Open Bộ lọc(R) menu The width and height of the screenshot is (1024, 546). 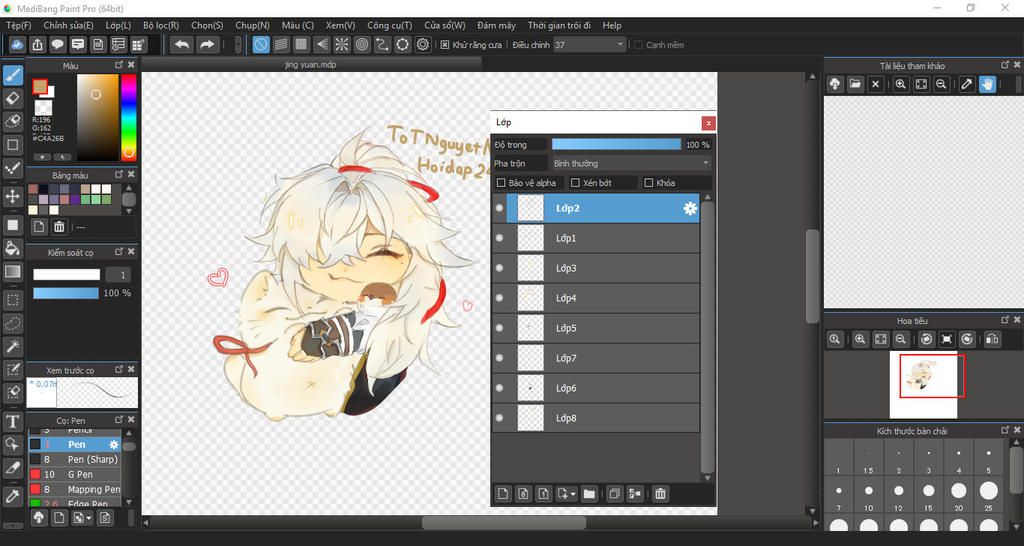pyautogui.click(x=161, y=25)
